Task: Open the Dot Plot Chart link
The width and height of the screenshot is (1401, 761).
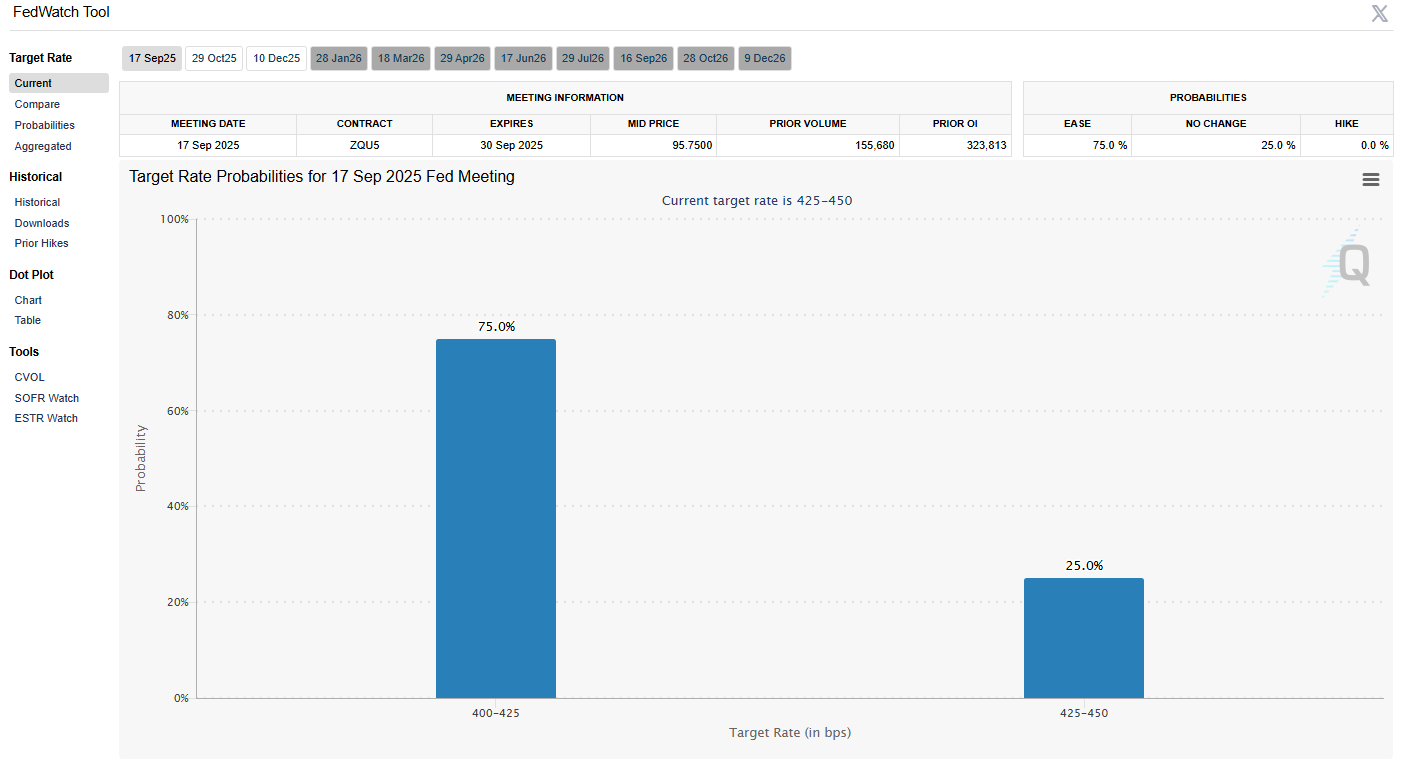Action: pos(28,300)
